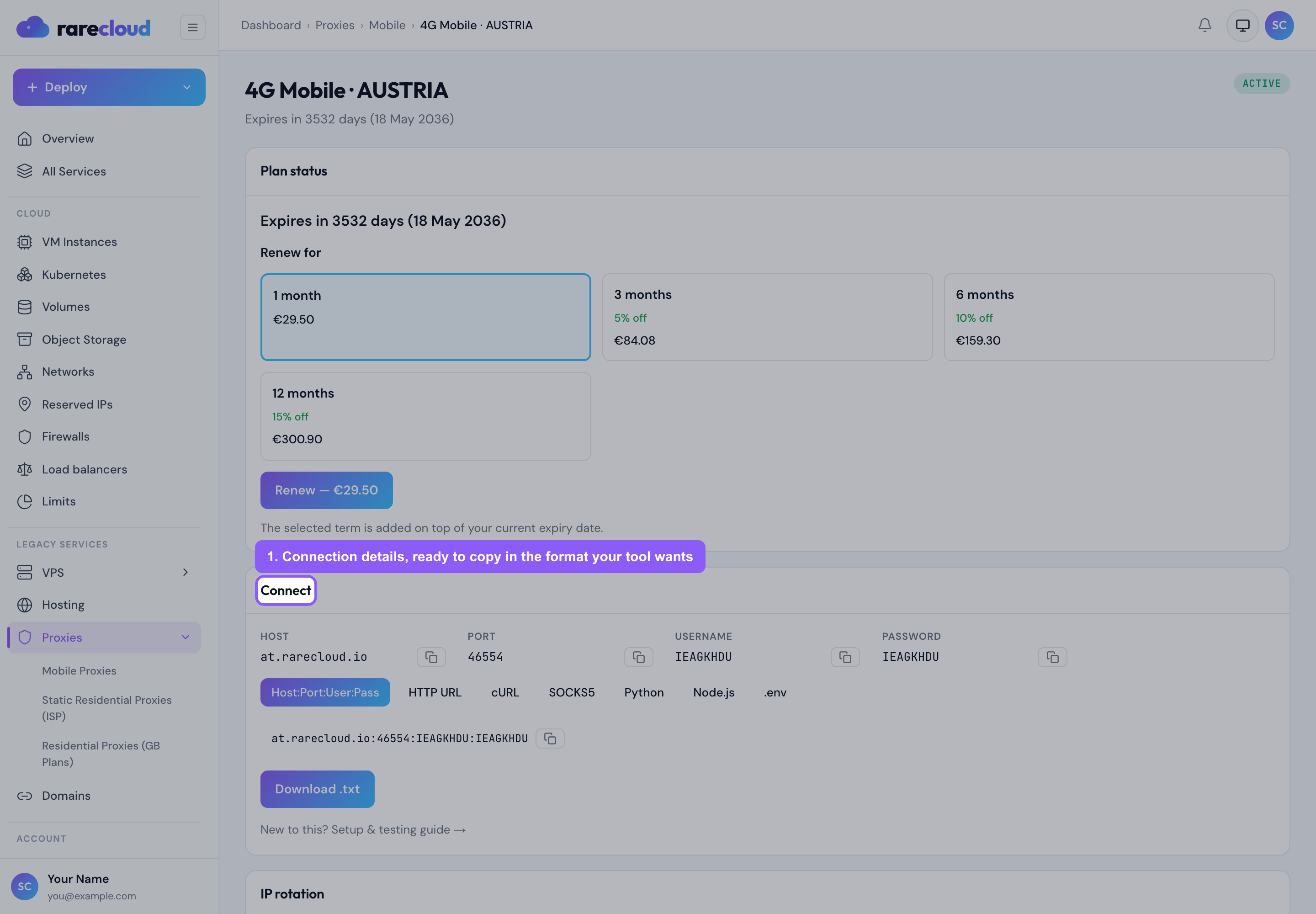
Task: Click the Plan status heading
Action: click(294, 171)
